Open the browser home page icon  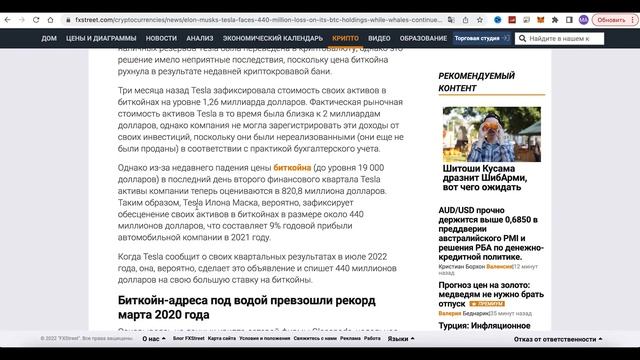click(x=50, y=20)
